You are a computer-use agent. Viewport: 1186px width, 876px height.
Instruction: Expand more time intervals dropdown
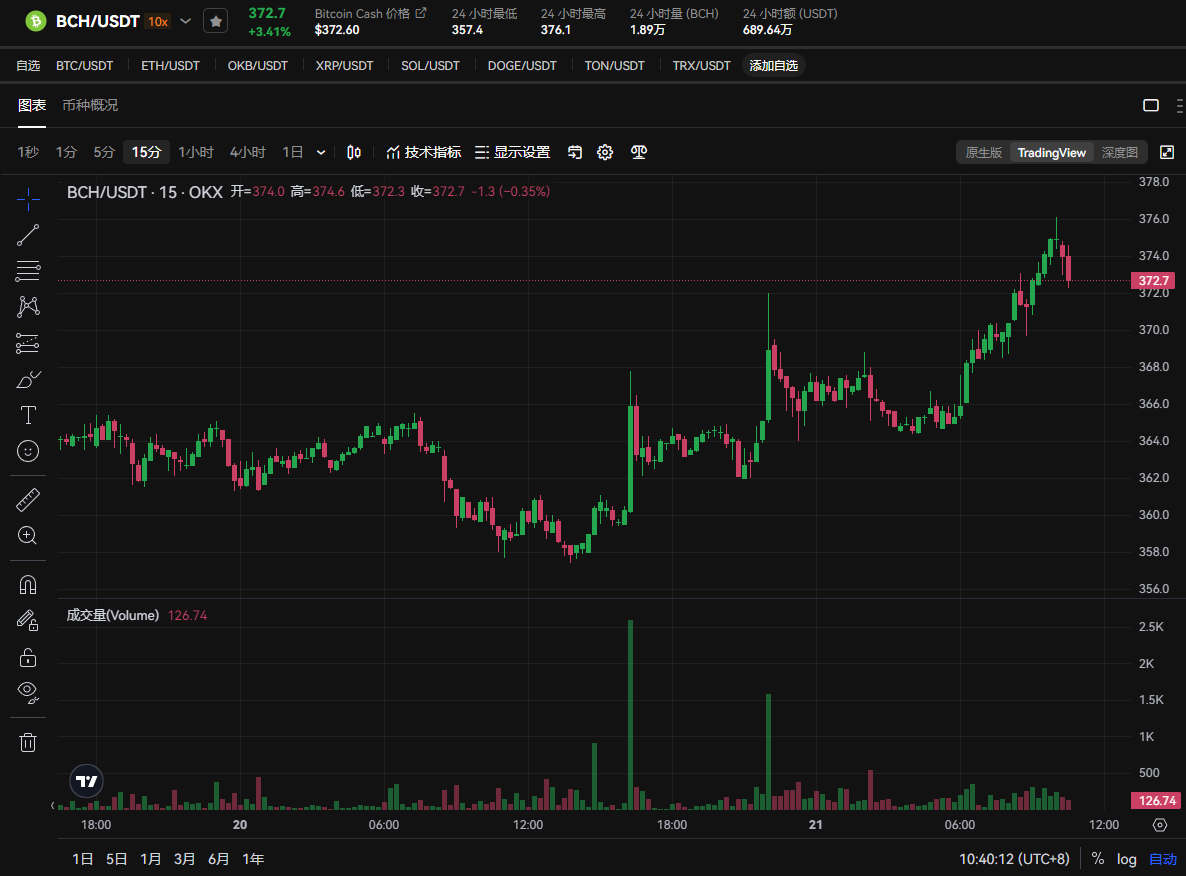pos(321,152)
